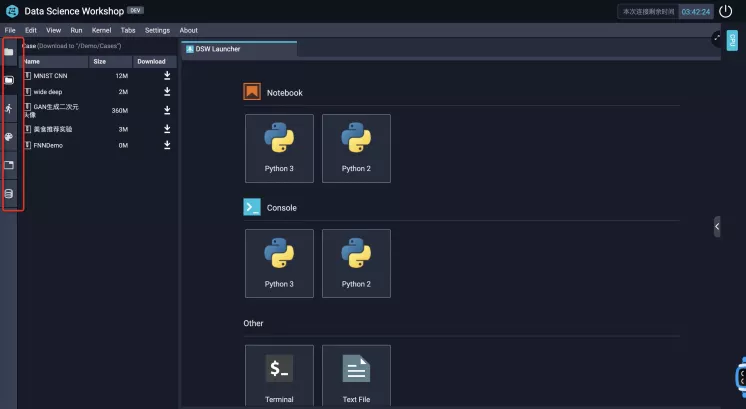Download the wide deep case
Viewport: 746px width, 409px height.
(x=167, y=91)
